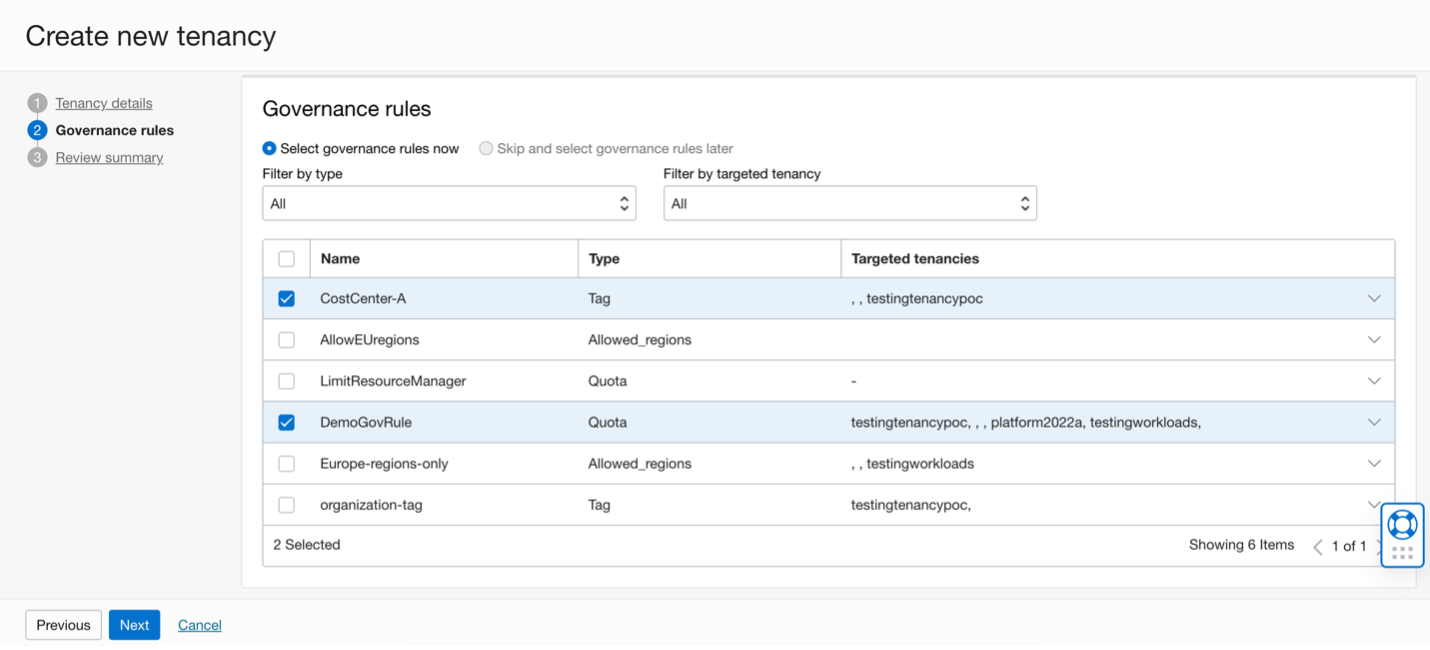Viewport: 1430px width, 650px height.
Task: Select all rules via header checkbox
Action: 287,258
